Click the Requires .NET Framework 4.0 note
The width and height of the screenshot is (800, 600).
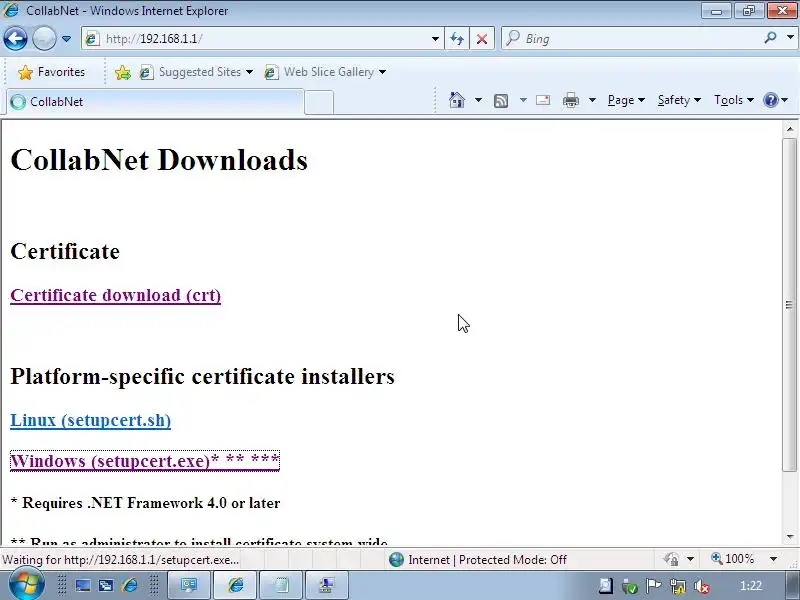click(x=145, y=503)
